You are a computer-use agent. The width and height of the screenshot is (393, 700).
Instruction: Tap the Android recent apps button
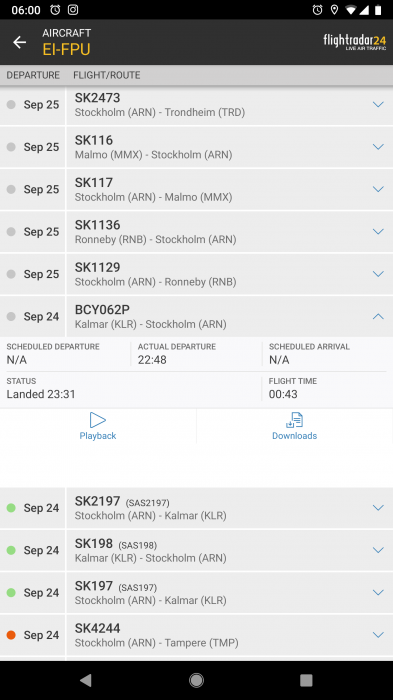[x=306, y=680]
